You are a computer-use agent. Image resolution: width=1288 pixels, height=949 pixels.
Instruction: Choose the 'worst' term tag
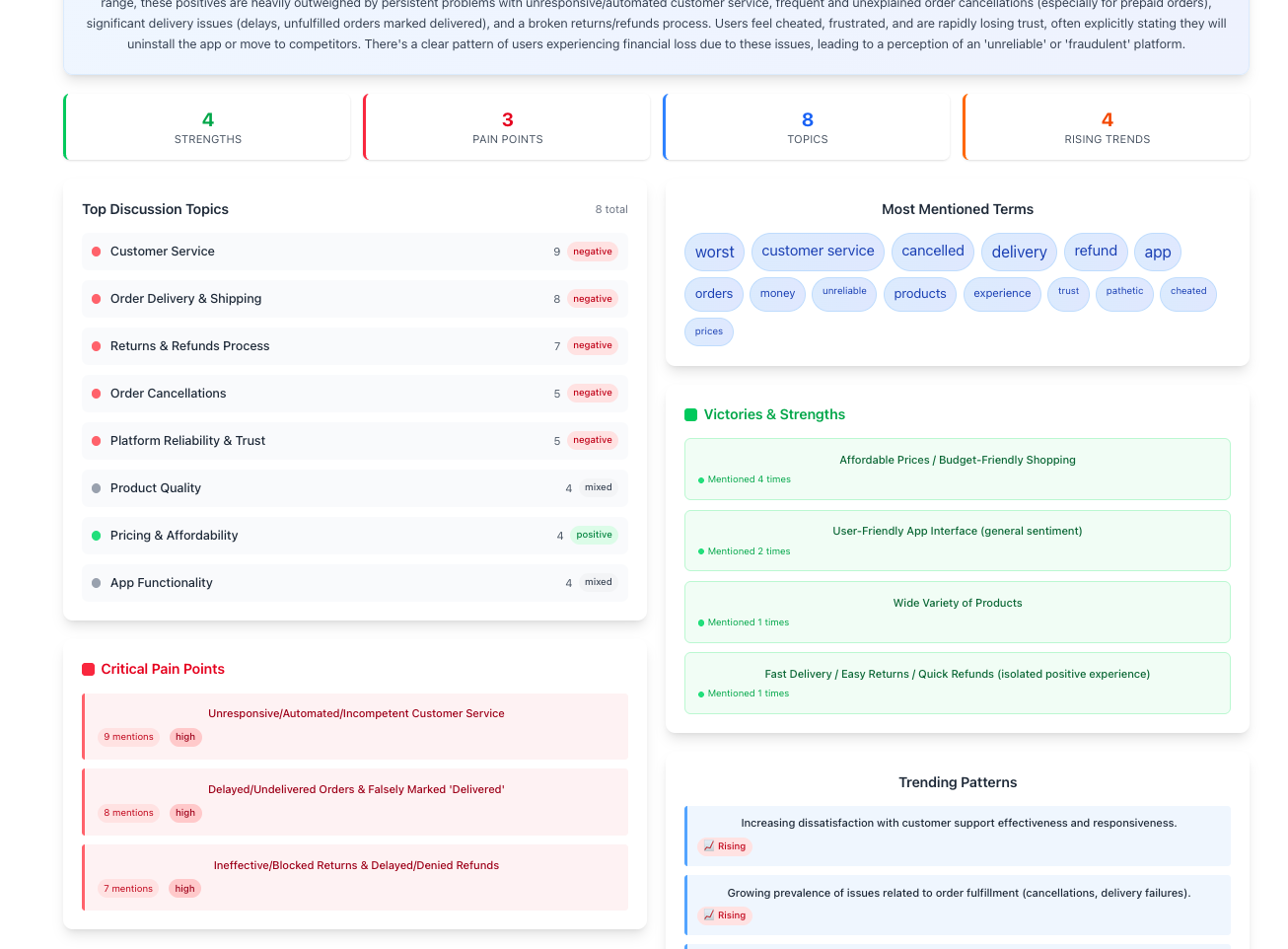[x=714, y=253]
